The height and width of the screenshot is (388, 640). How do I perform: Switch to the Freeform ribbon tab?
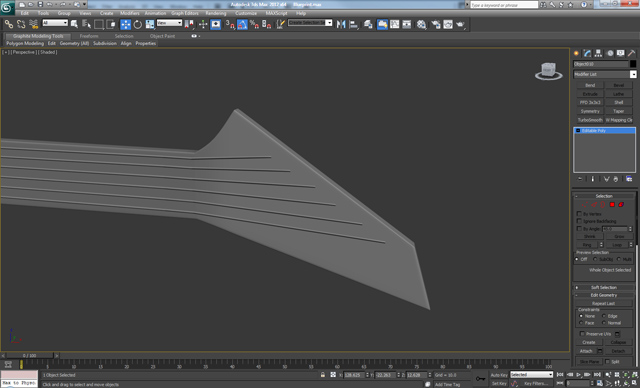pyautogui.click(x=89, y=36)
